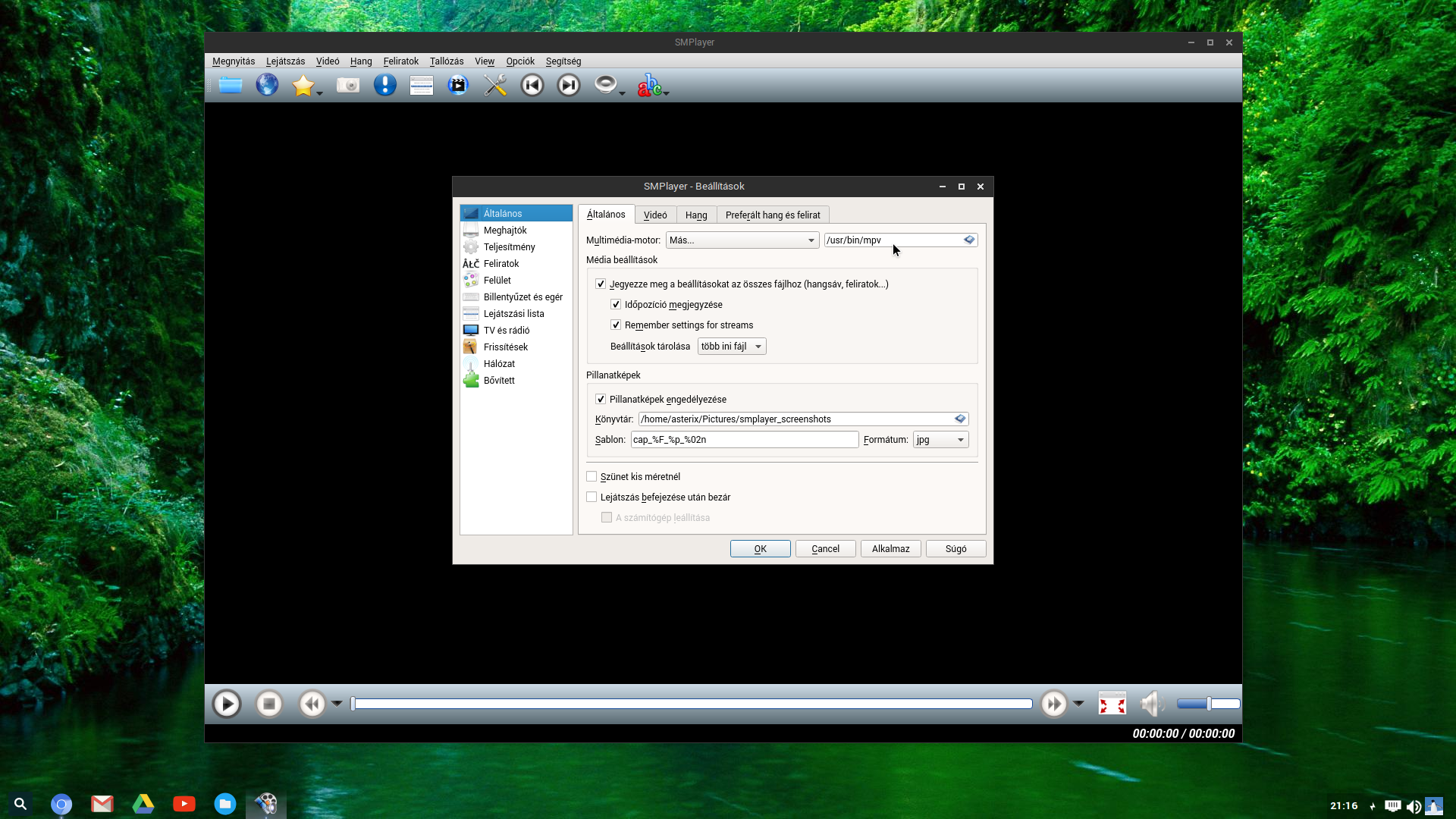Click the skip to previous icon
1456x819 pixels.
531,85
